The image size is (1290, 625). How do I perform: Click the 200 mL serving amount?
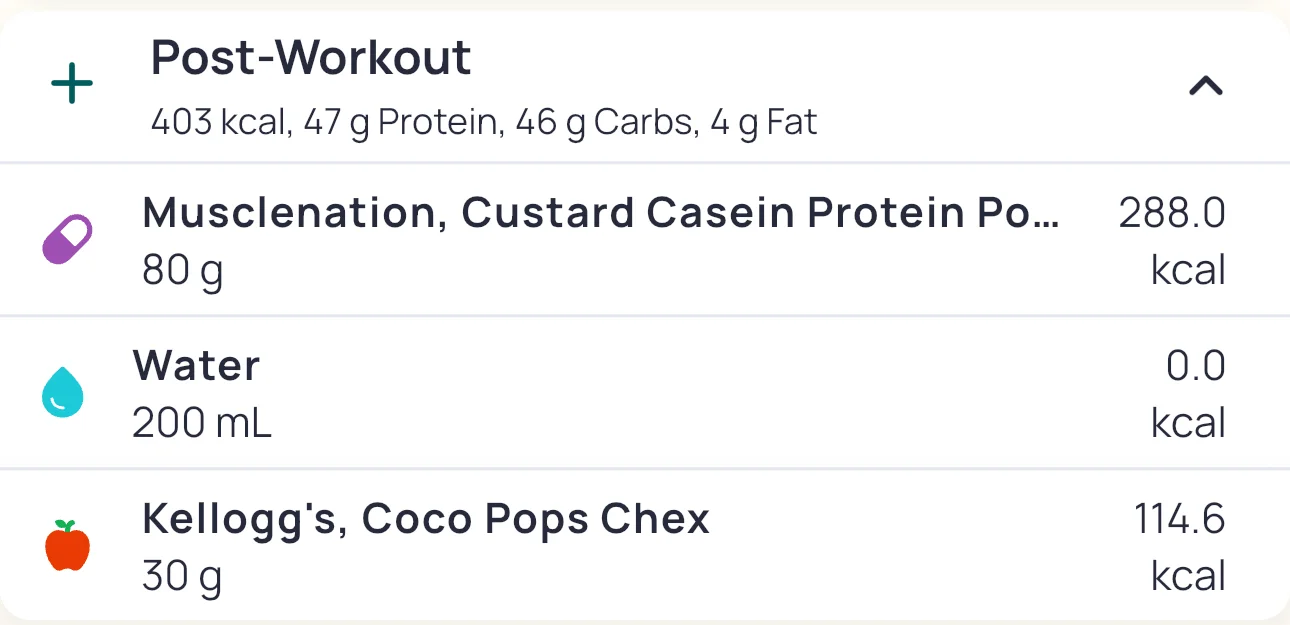[x=202, y=424]
